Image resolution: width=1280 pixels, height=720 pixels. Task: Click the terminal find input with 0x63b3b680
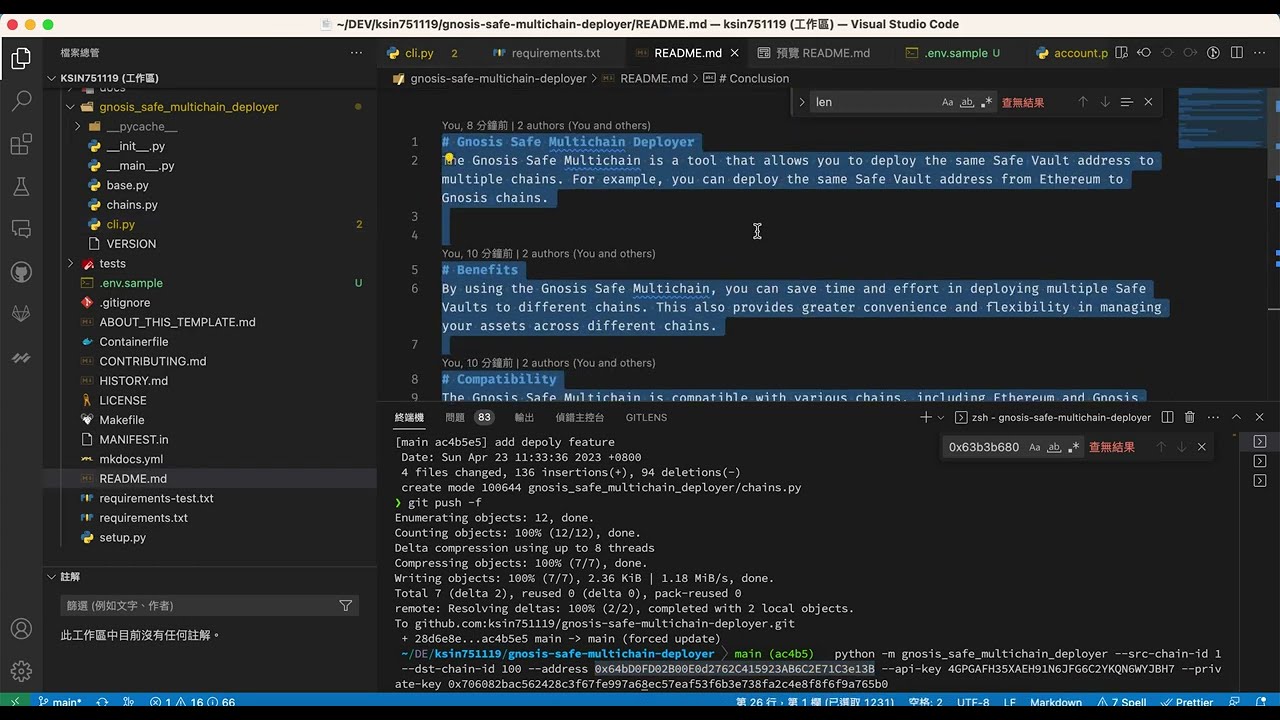click(x=984, y=447)
